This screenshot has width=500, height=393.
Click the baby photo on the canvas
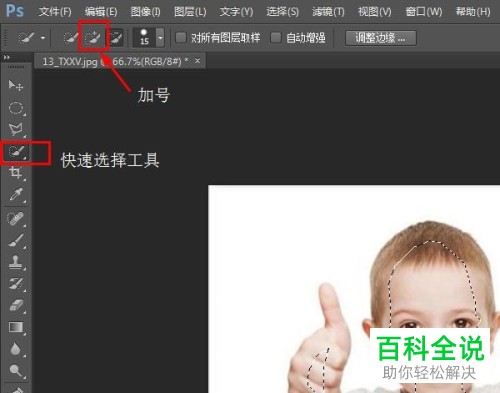354,289
